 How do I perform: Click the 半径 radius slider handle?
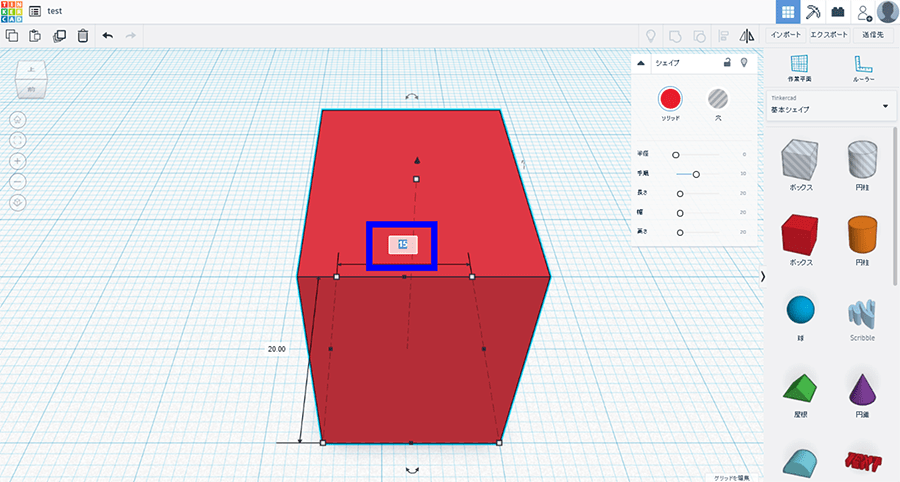click(x=676, y=155)
